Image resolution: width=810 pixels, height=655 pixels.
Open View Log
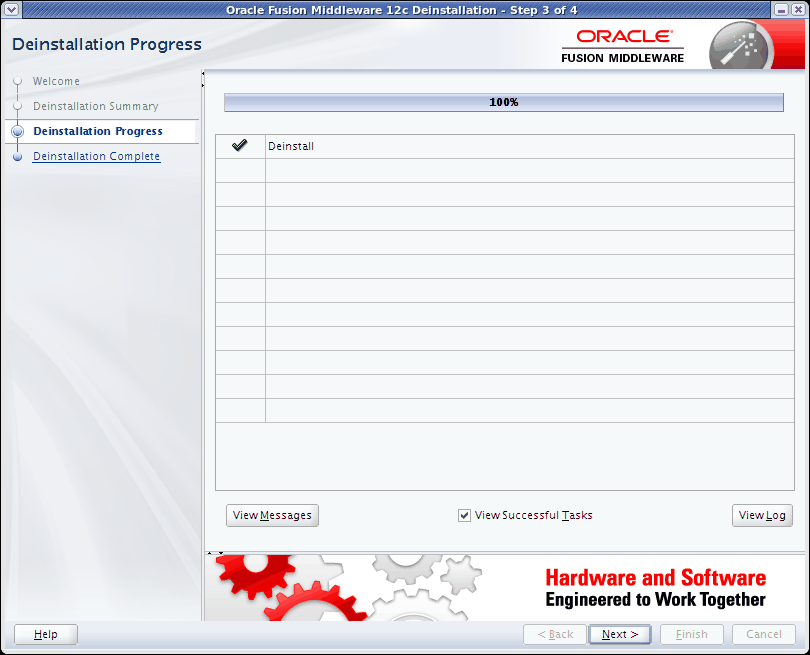tap(762, 516)
